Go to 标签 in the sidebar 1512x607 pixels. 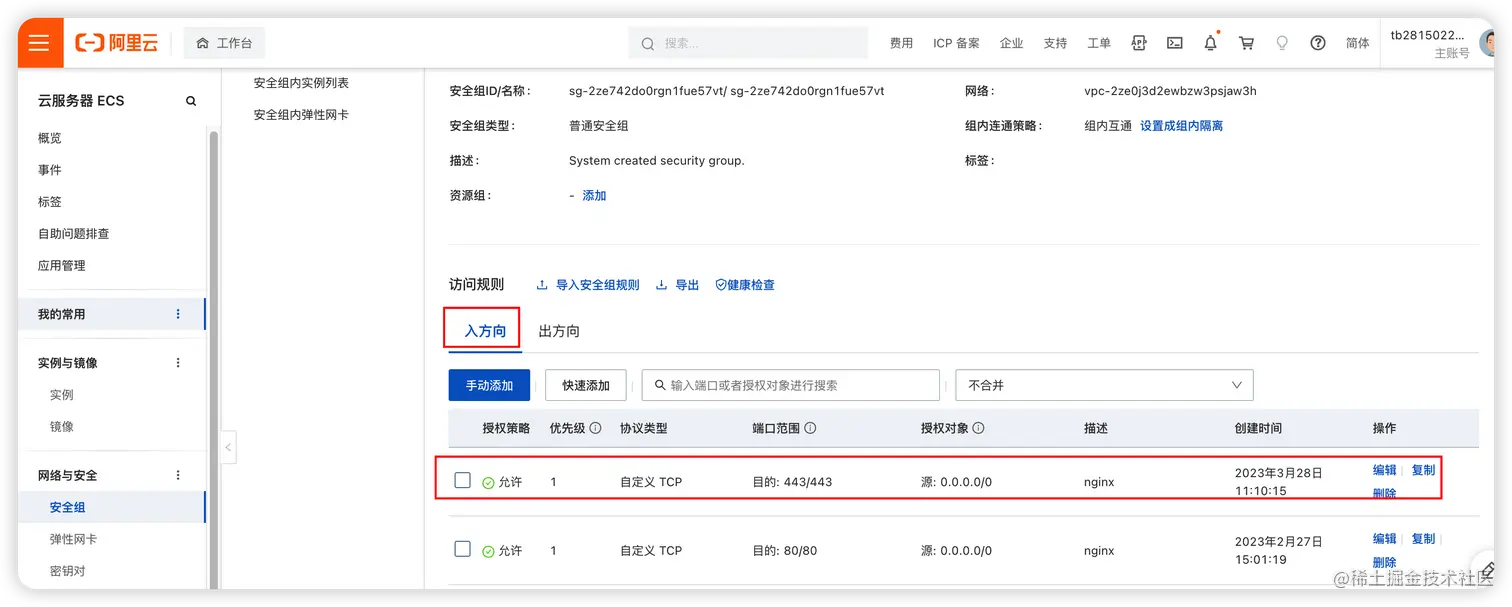[50, 202]
